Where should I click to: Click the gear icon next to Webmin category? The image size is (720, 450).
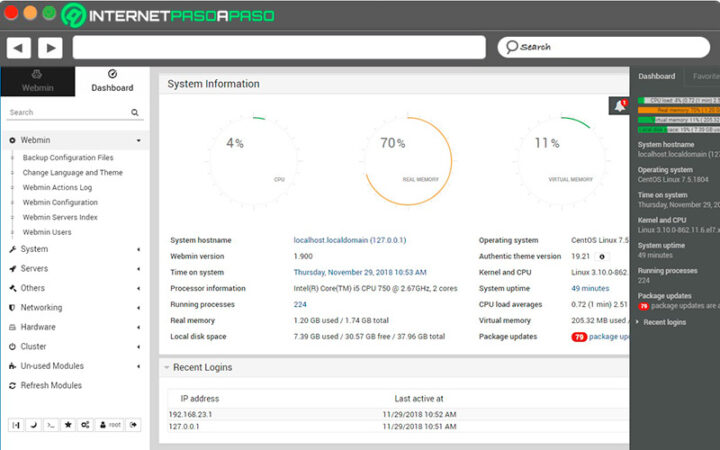(x=12, y=141)
